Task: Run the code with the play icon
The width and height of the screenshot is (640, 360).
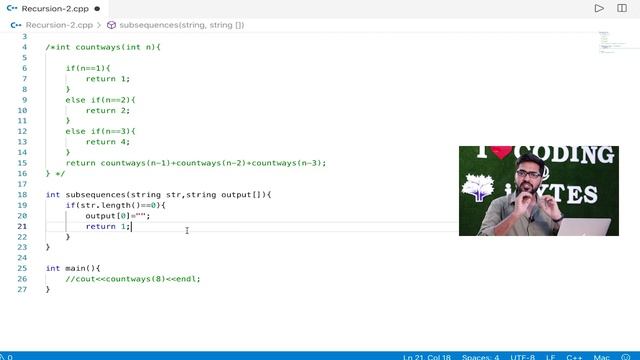Action: 599,8
